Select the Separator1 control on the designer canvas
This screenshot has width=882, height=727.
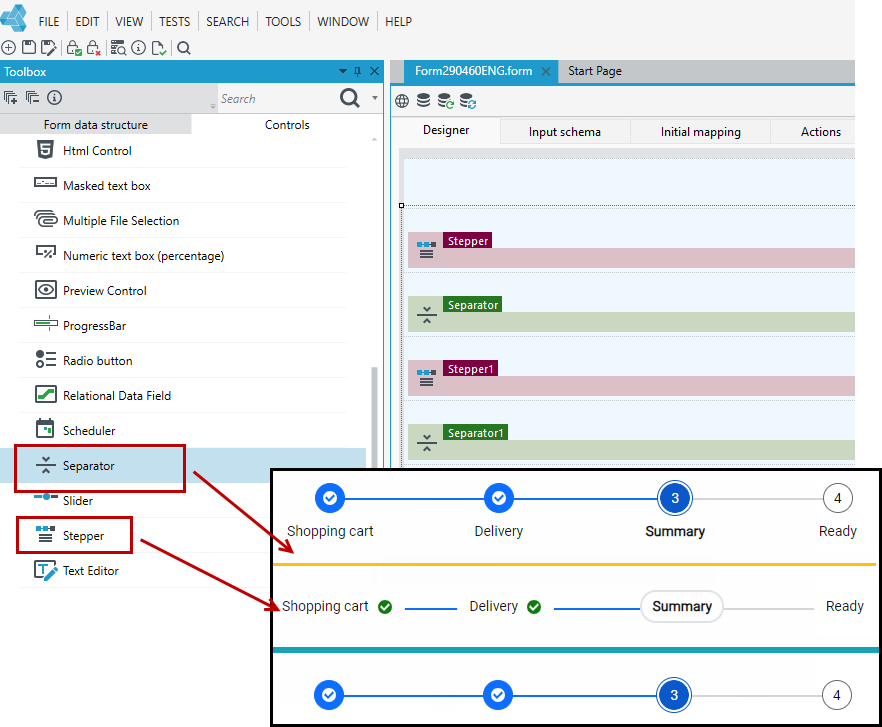click(631, 442)
